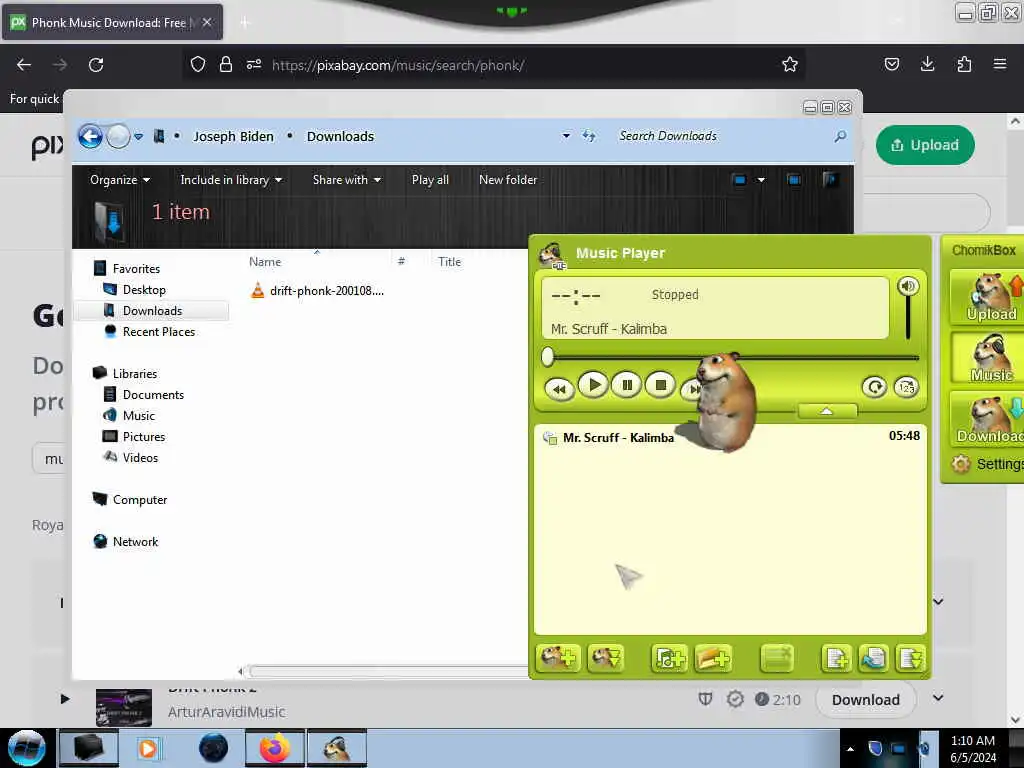1024x768 pixels.
Task: Pause the track in Music Player
Action: point(627,385)
